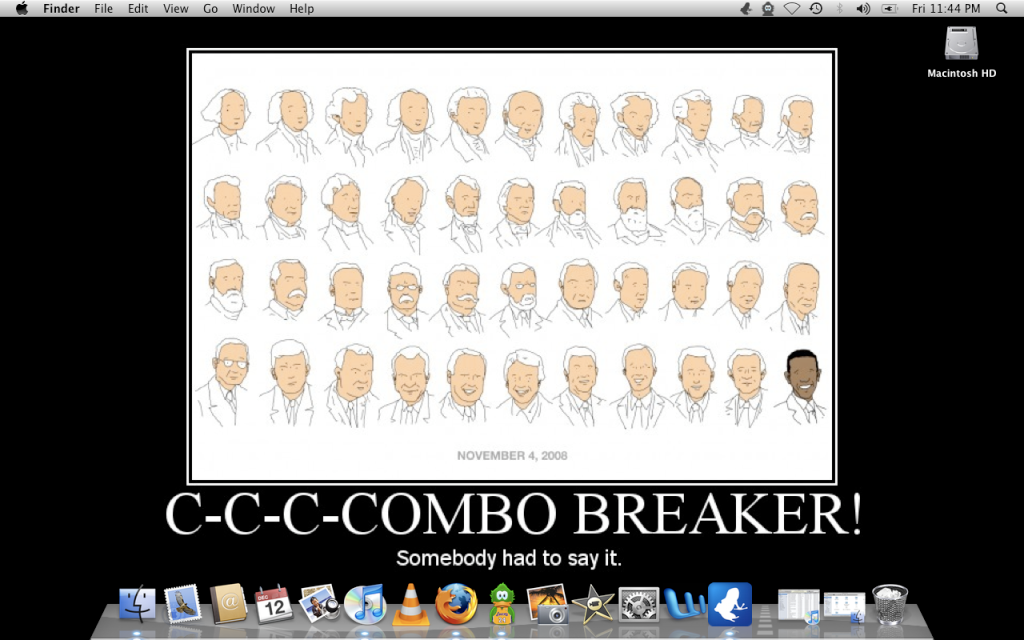Launch Mail from the Dock
Viewport: 1024px width, 640px height.
tap(183, 604)
